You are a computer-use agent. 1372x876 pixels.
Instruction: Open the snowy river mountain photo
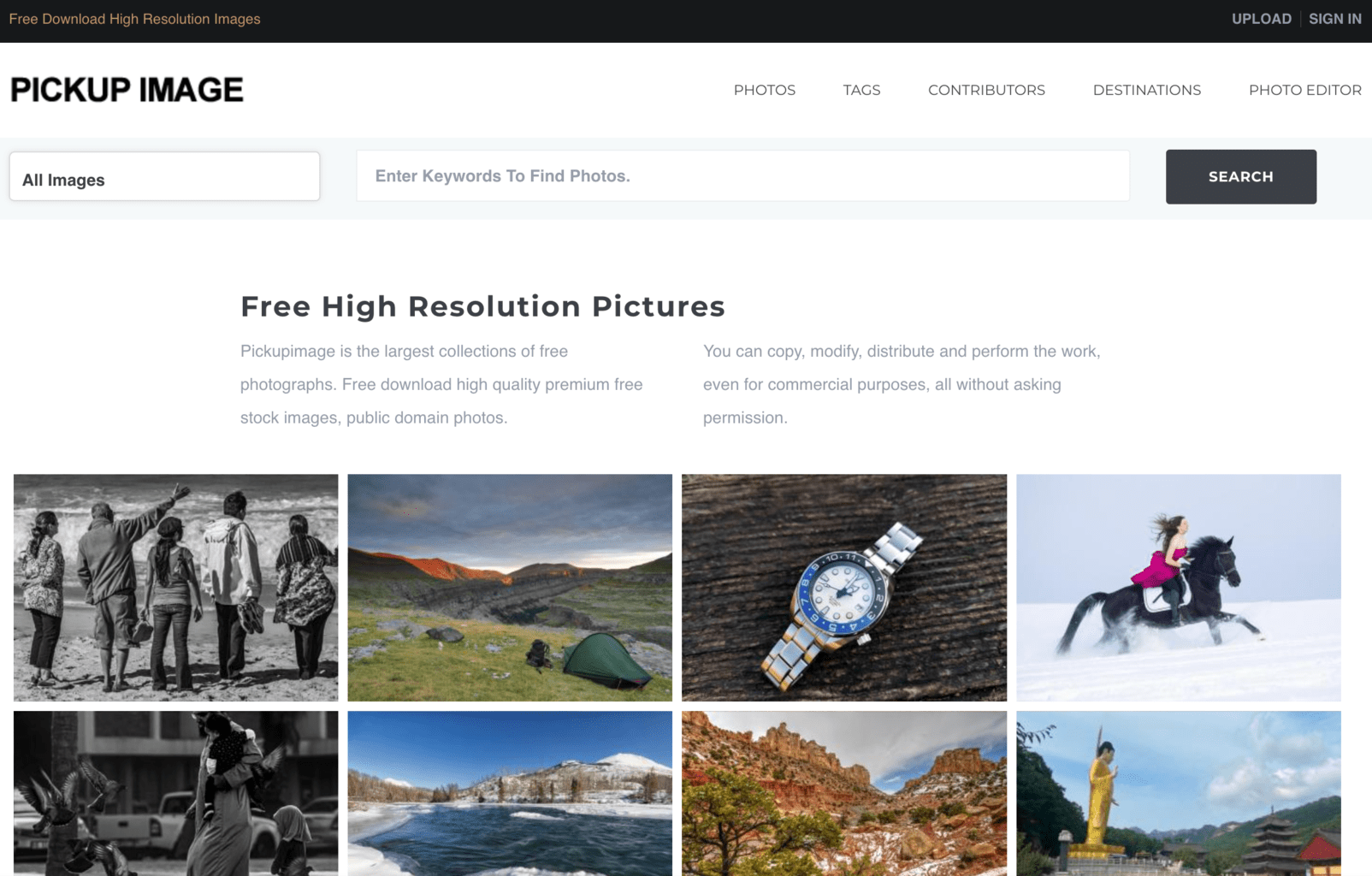pos(510,793)
